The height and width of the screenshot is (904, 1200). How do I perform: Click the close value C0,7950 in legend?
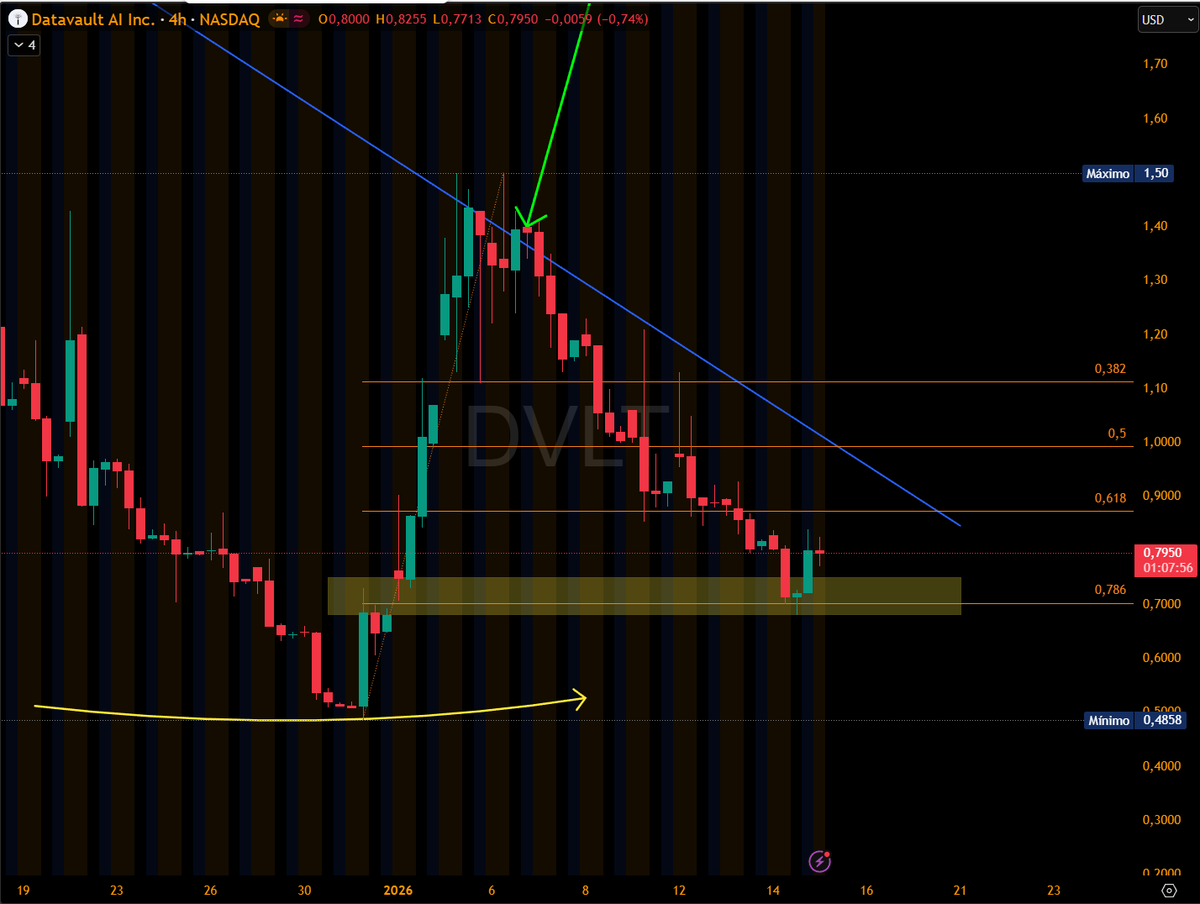coord(514,19)
